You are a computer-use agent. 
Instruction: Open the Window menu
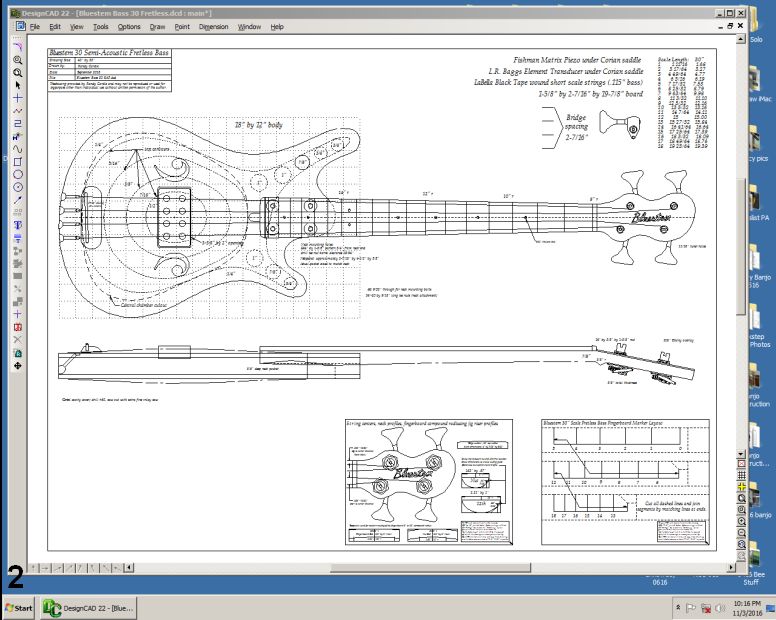tap(249, 27)
